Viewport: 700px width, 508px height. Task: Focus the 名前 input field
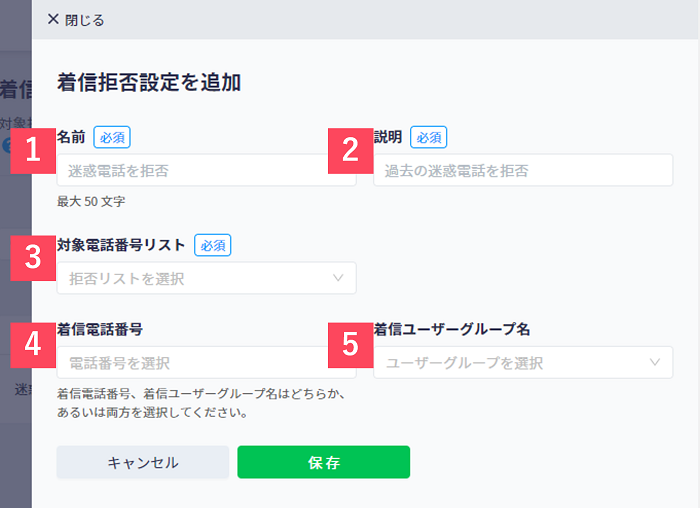[206, 170]
